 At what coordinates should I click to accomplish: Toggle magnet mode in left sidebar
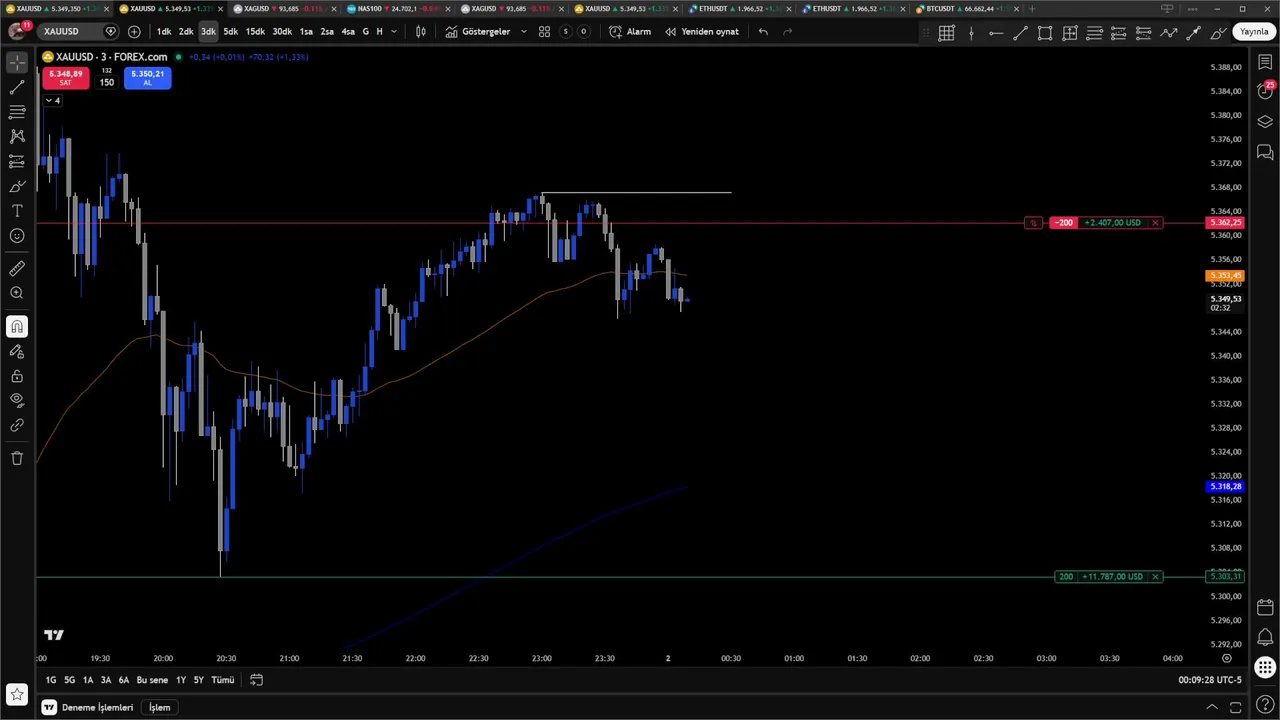click(17, 326)
